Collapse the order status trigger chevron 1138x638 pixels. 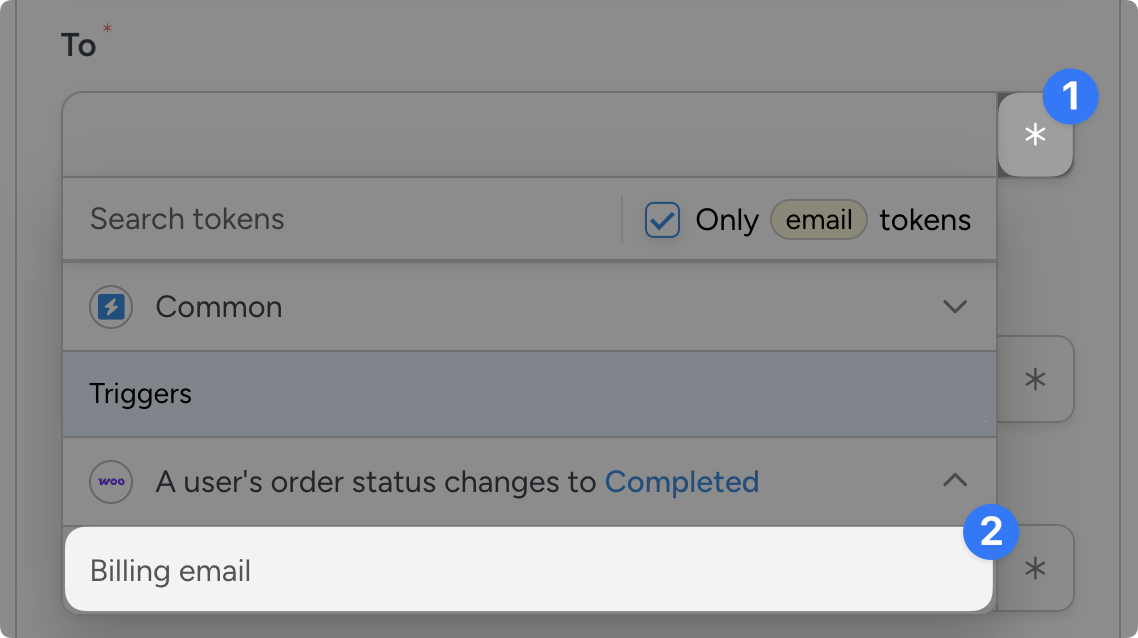point(955,481)
